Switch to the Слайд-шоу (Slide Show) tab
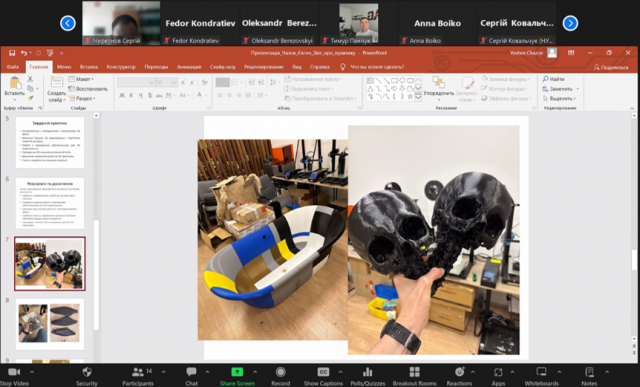 click(x=223, y=67)
